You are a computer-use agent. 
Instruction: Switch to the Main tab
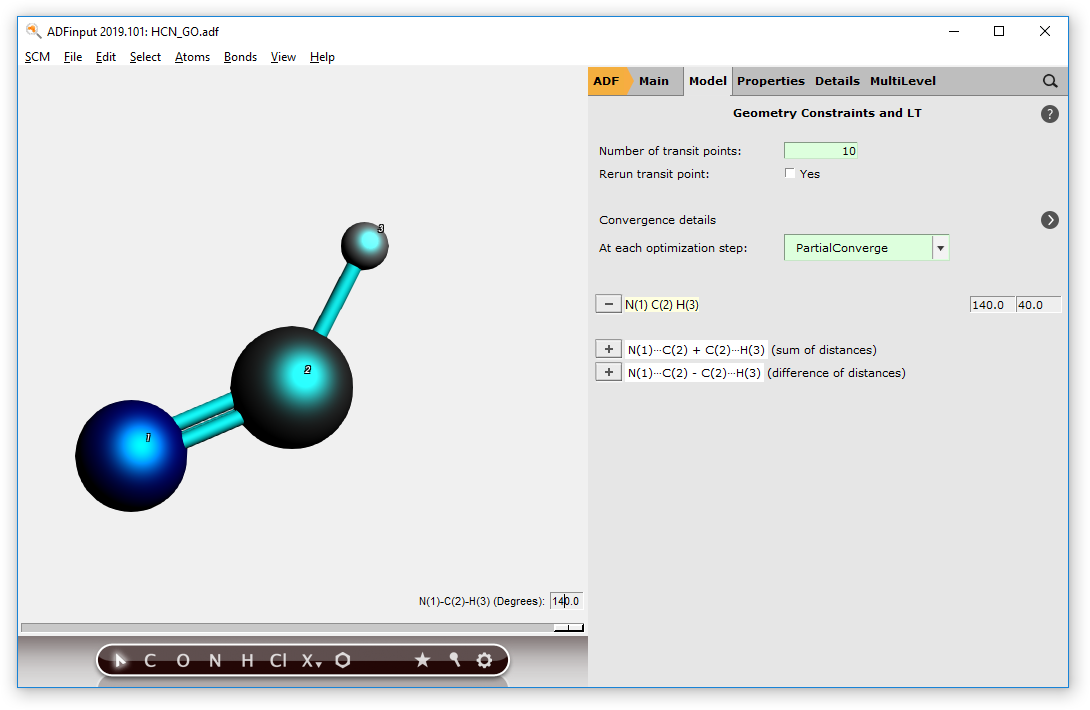click(x=653, y=81)
